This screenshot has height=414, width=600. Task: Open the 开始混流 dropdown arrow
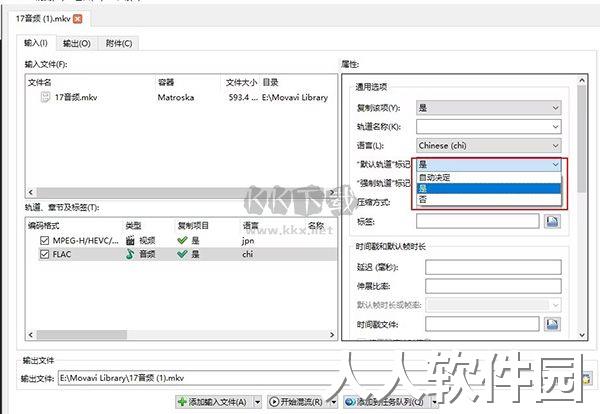(334, 402)
